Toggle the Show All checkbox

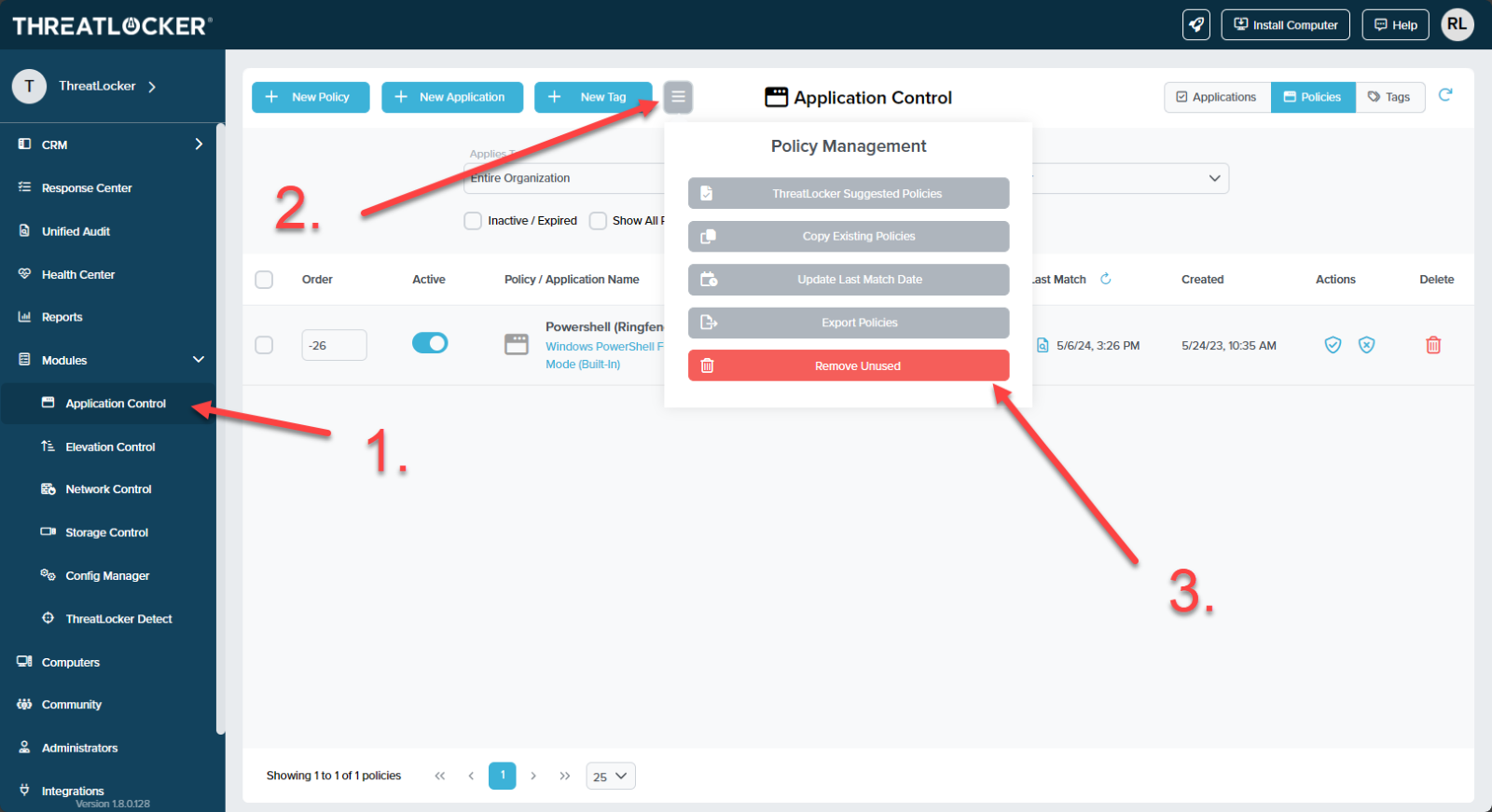coord(598,221)
